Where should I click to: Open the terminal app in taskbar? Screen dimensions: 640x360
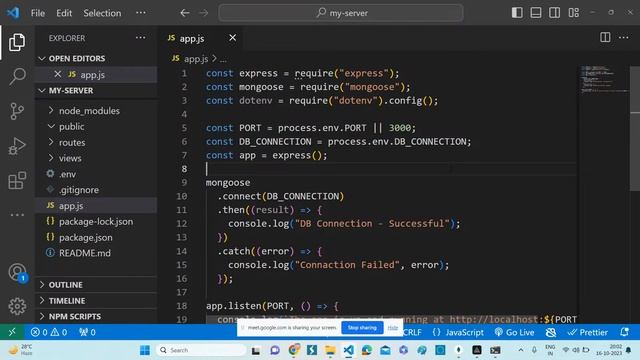[495, 350]
